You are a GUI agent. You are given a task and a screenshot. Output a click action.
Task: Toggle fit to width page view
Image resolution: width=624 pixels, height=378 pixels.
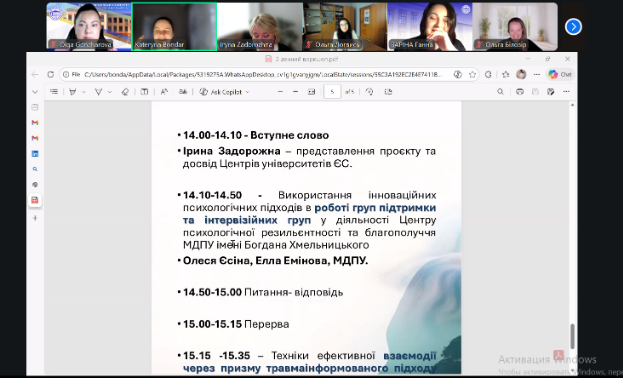coord(311,92)
